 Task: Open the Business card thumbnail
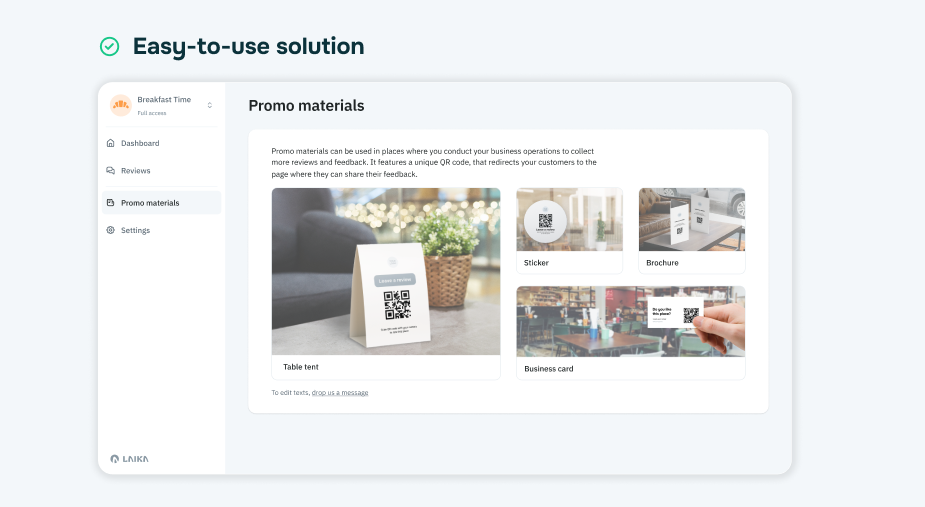631,322
